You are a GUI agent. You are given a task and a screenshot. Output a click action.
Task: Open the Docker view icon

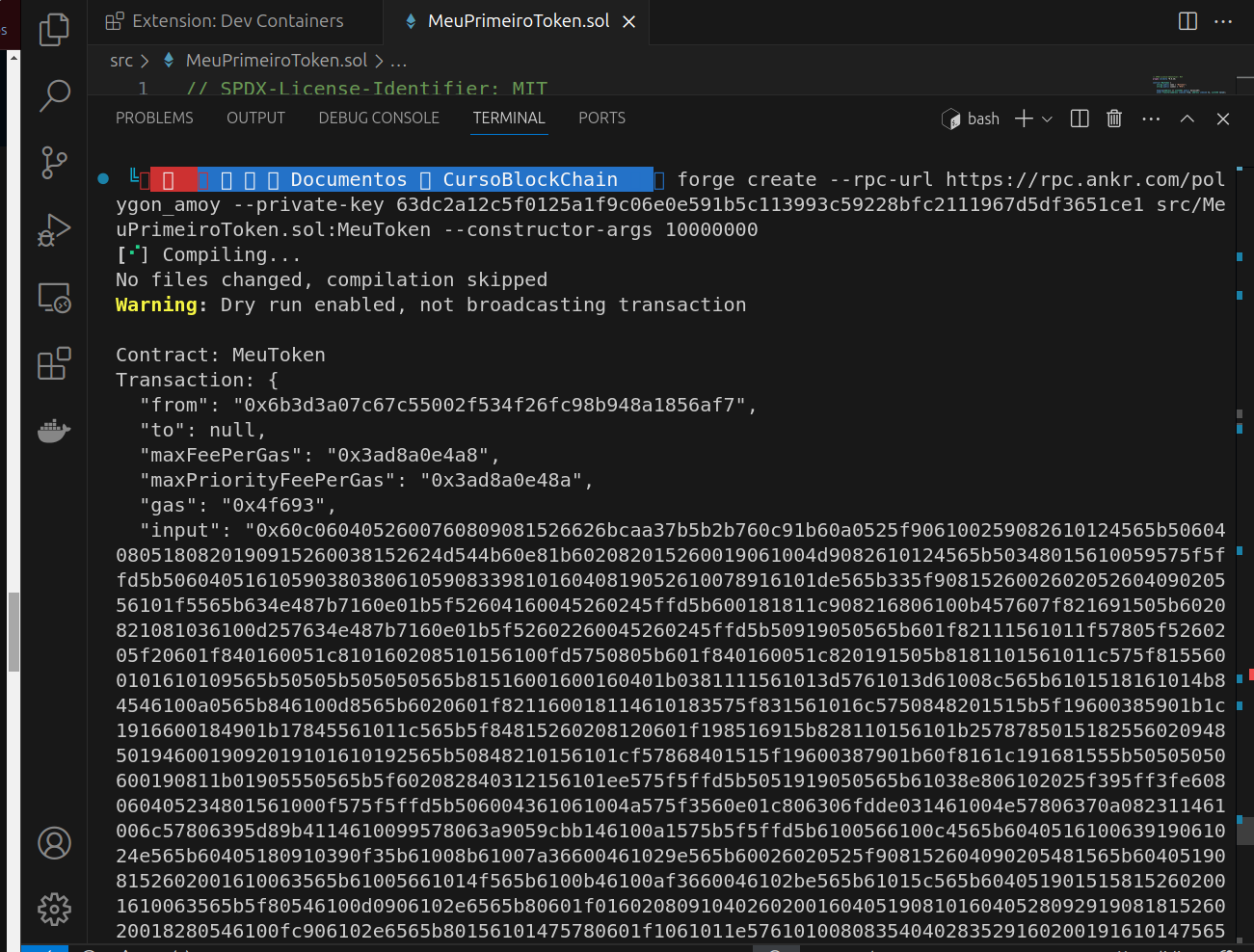coord(54,431)
